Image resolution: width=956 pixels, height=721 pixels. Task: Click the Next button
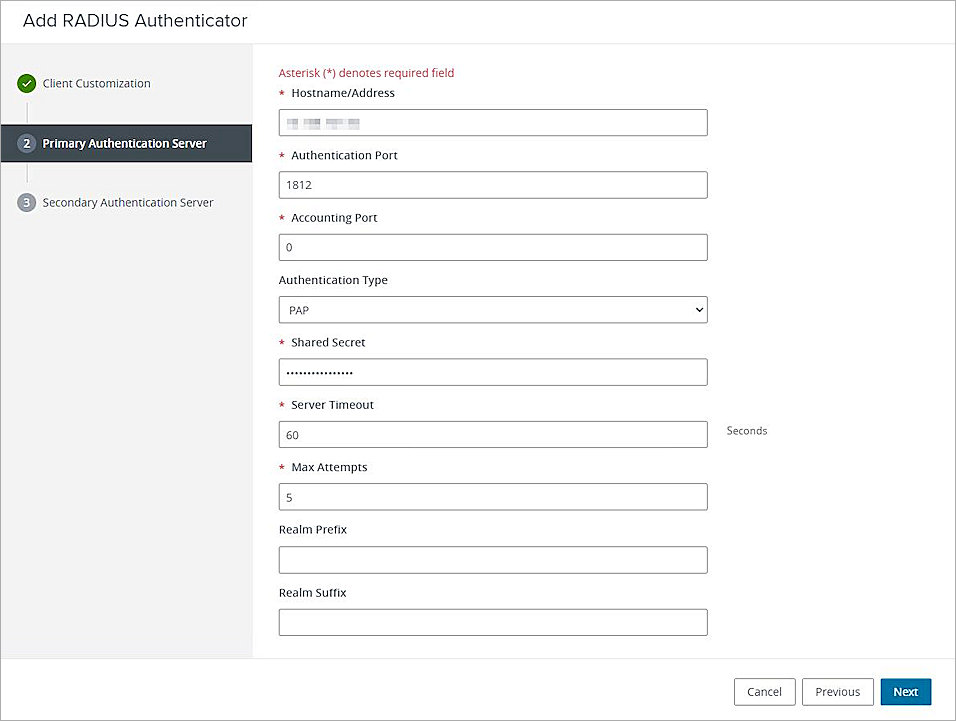[x=905, y=691]
